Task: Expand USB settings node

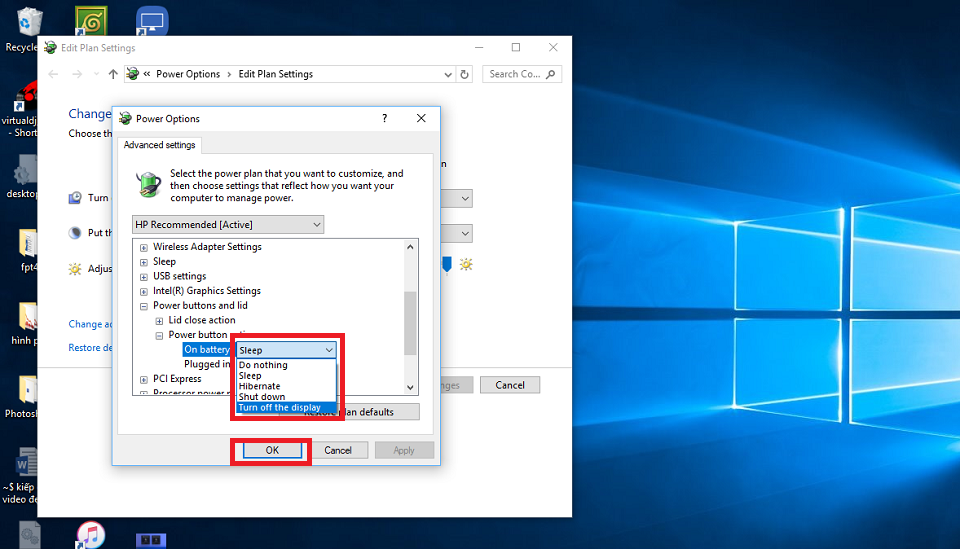Action: 144,277
